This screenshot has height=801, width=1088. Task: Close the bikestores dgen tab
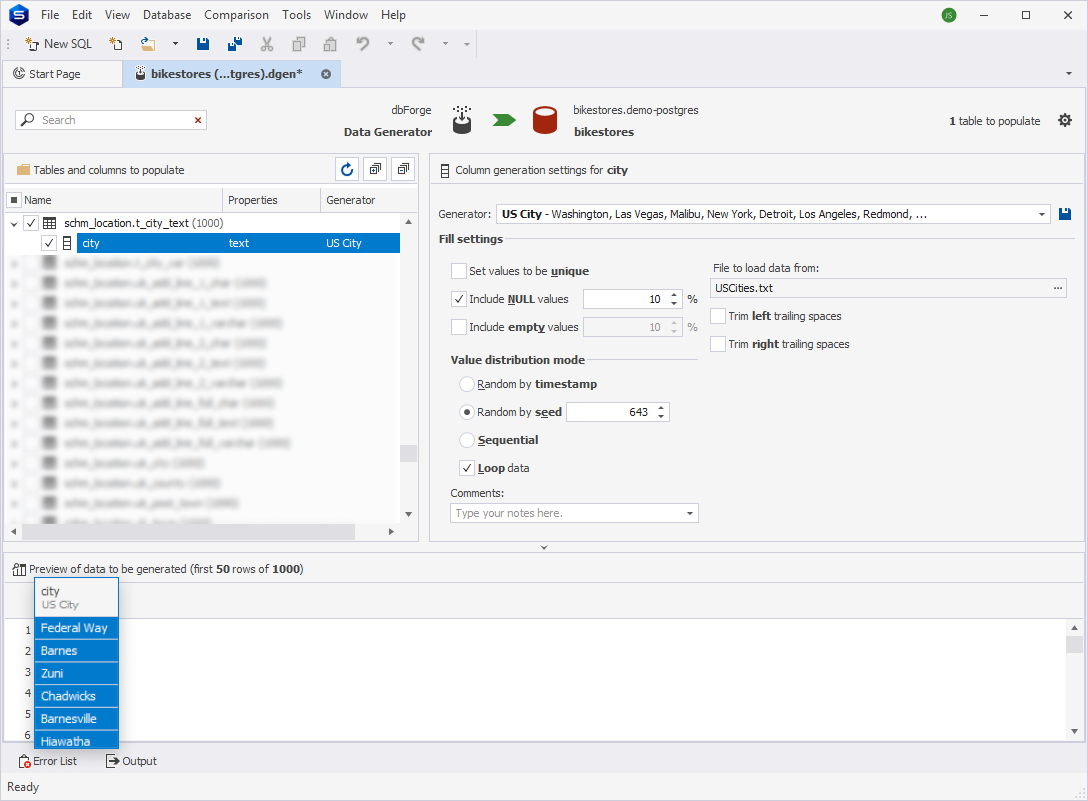click(x=325, y=74)
